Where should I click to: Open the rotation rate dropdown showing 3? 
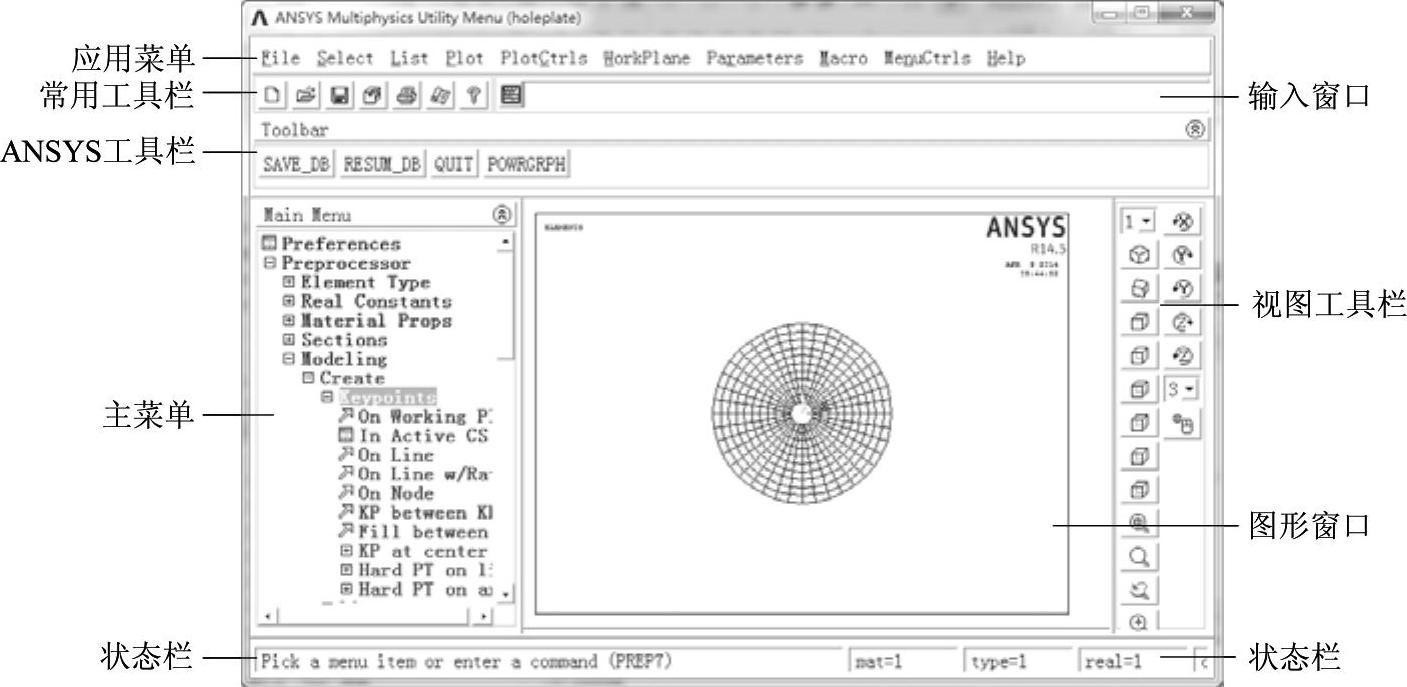click(x=1183, y=389)
